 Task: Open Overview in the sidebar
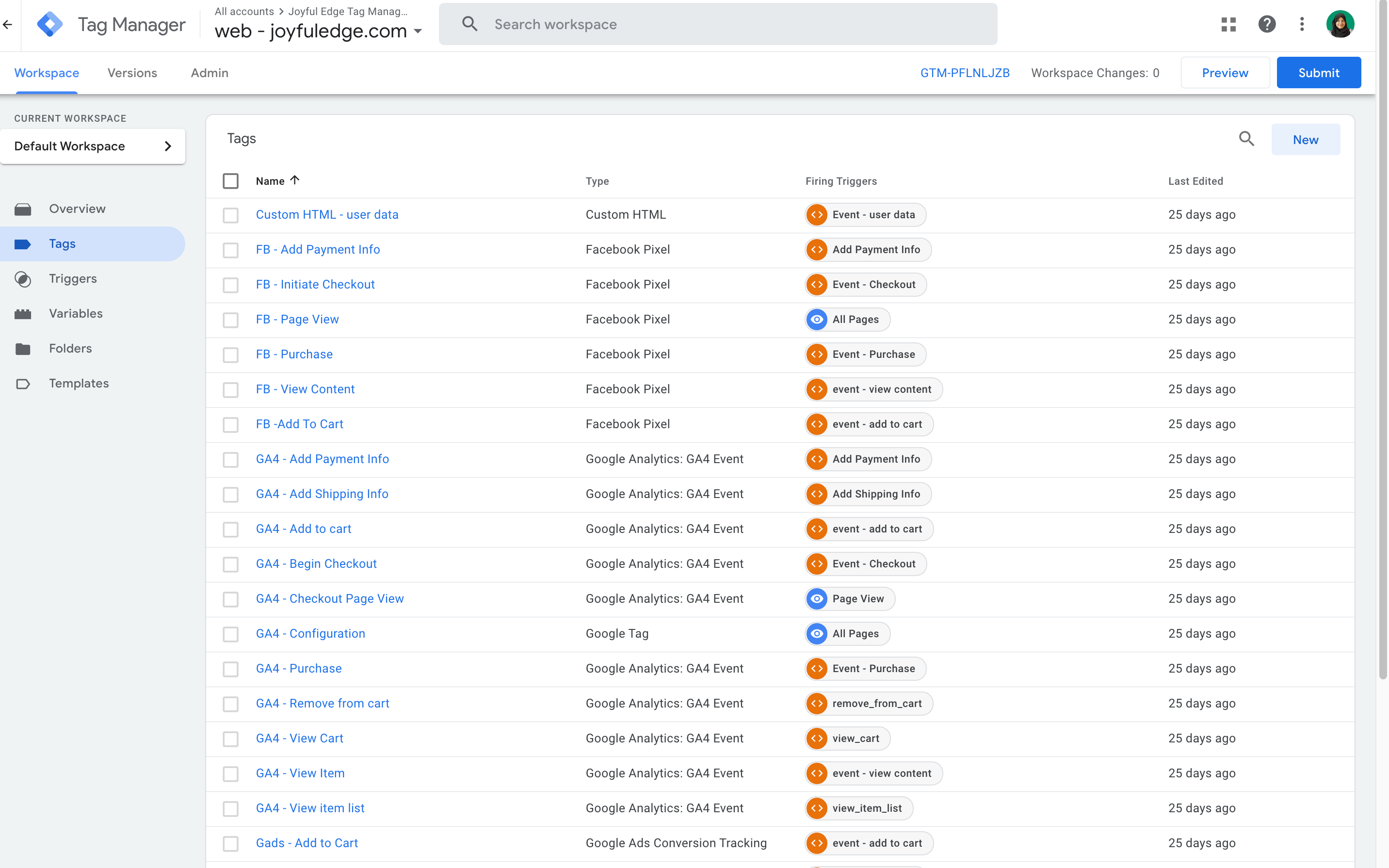coord(78,209)
